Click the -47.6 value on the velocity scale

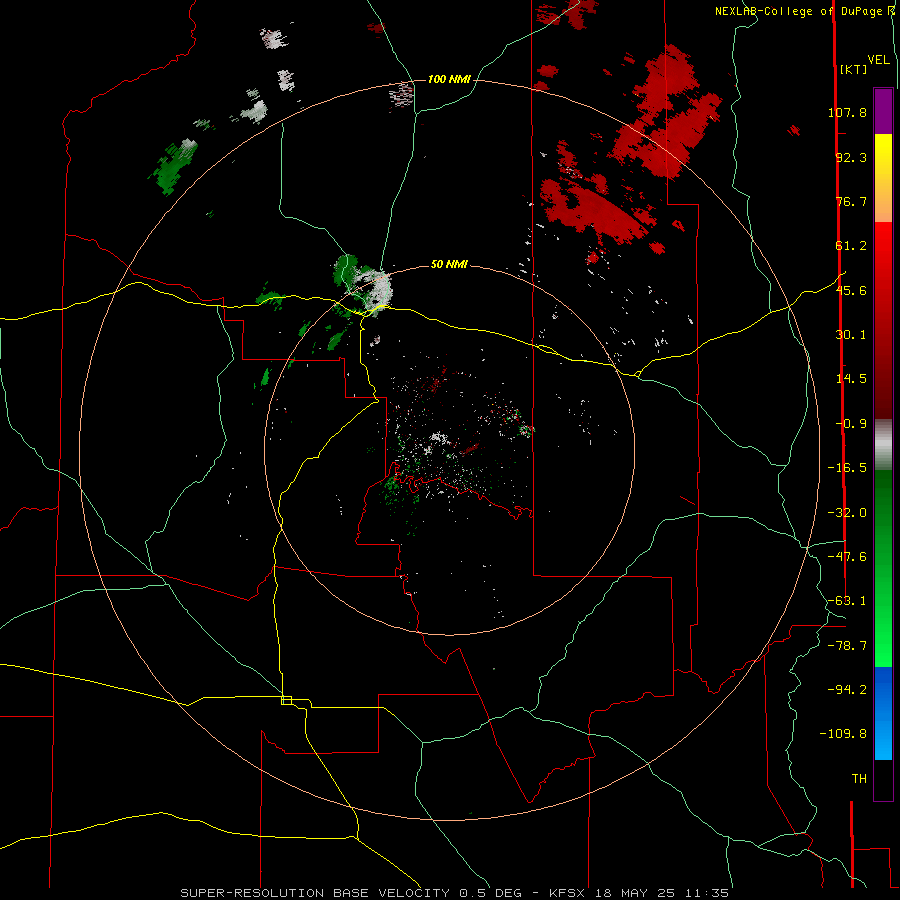[x=847, y=557]
